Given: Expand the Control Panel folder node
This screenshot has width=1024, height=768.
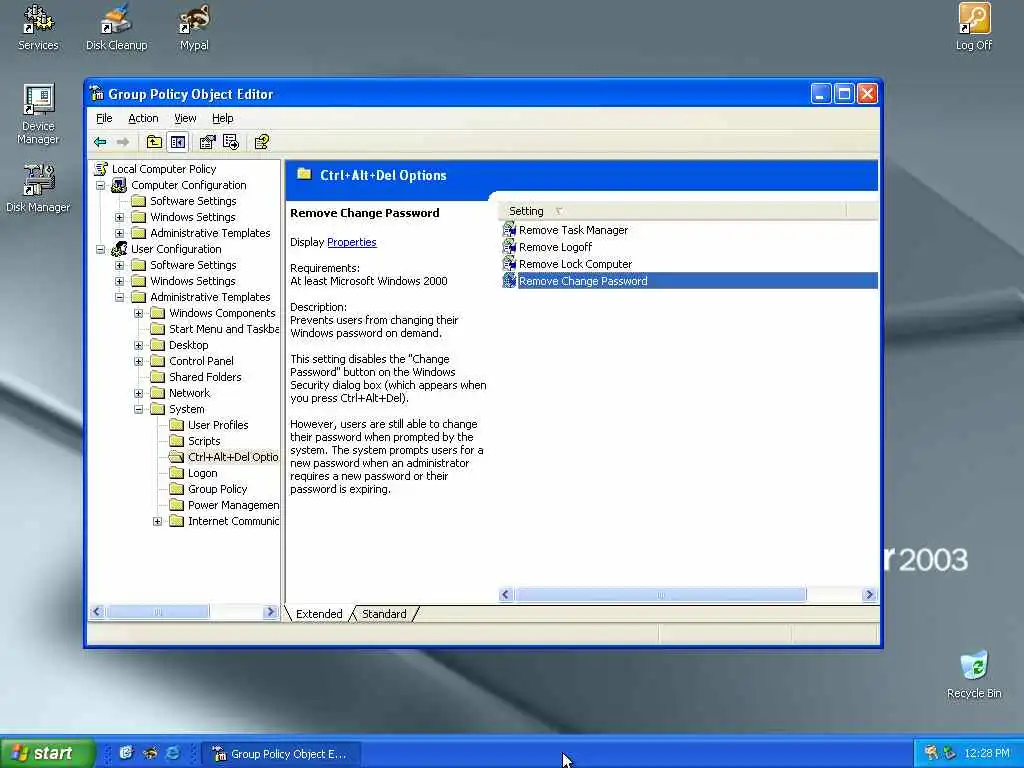Looking at the screenshot, I should 138,361.
